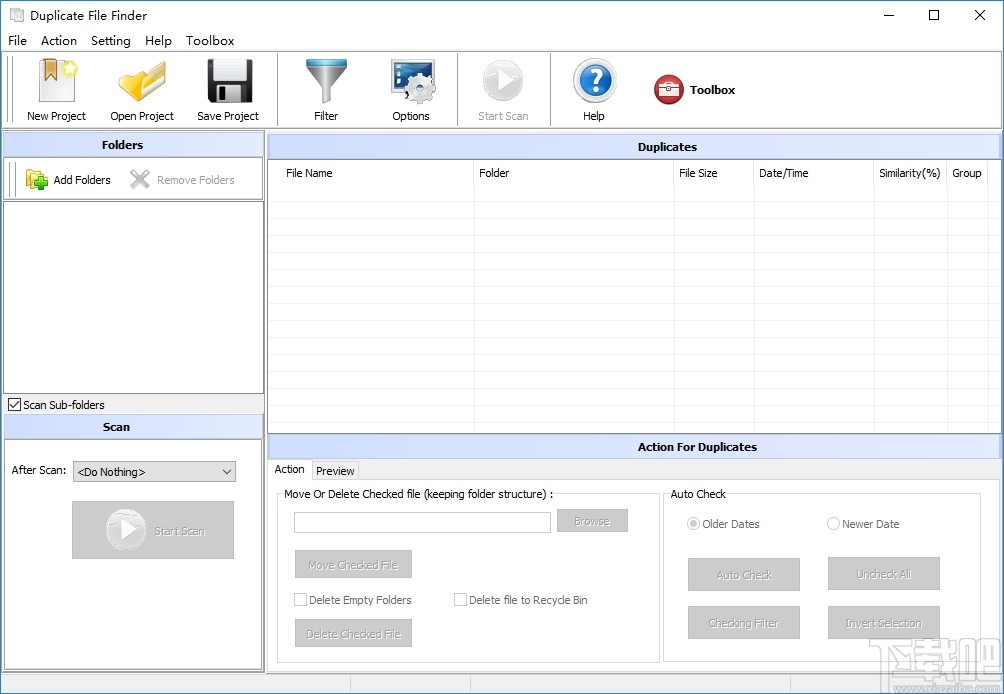Open the Setting menu

(x=110, y=41)
